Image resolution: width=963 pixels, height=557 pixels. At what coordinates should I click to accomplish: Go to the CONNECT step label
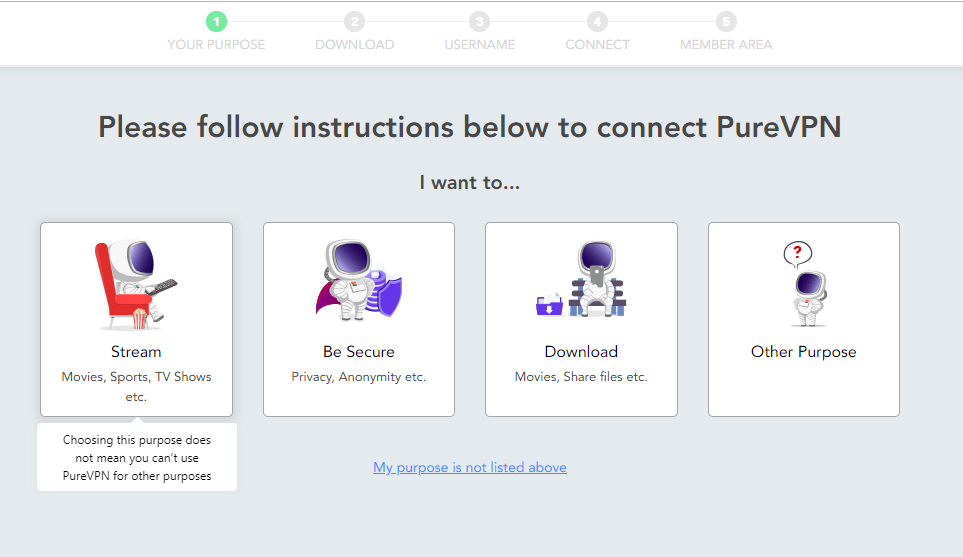[x=597, y=45]
